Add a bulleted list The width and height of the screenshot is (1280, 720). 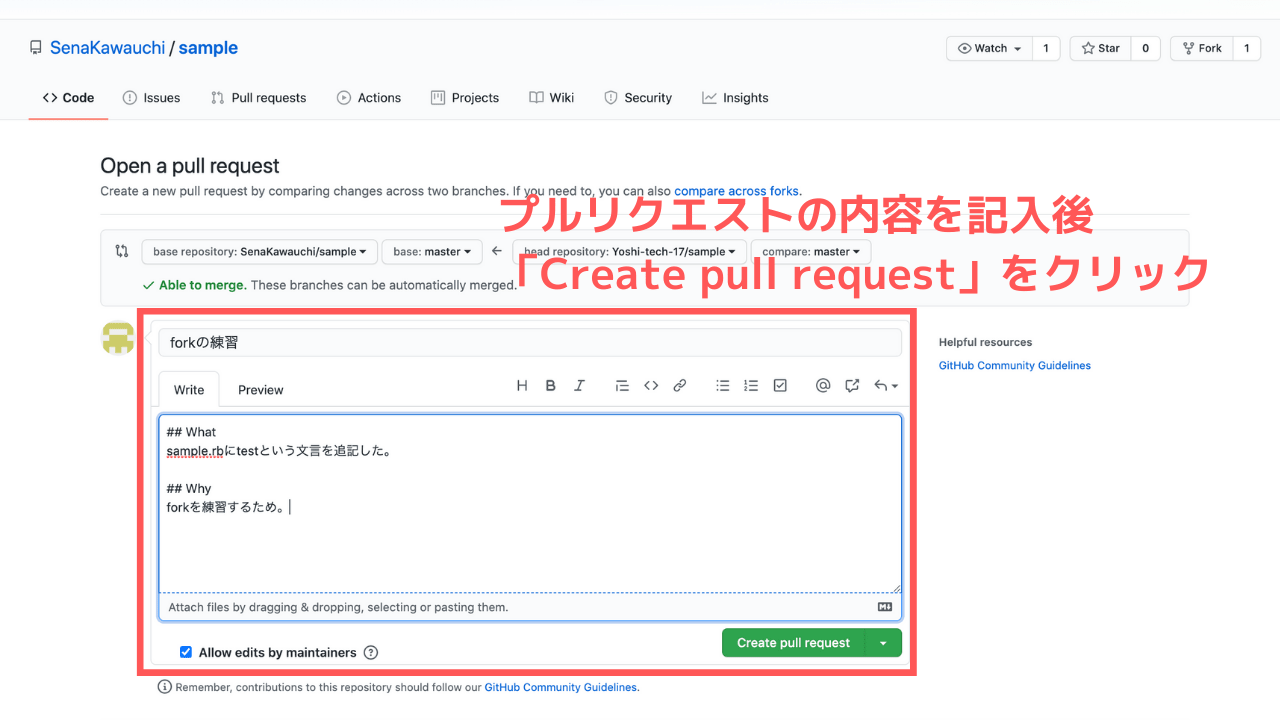pyautogui.click(x=722, y=385)
